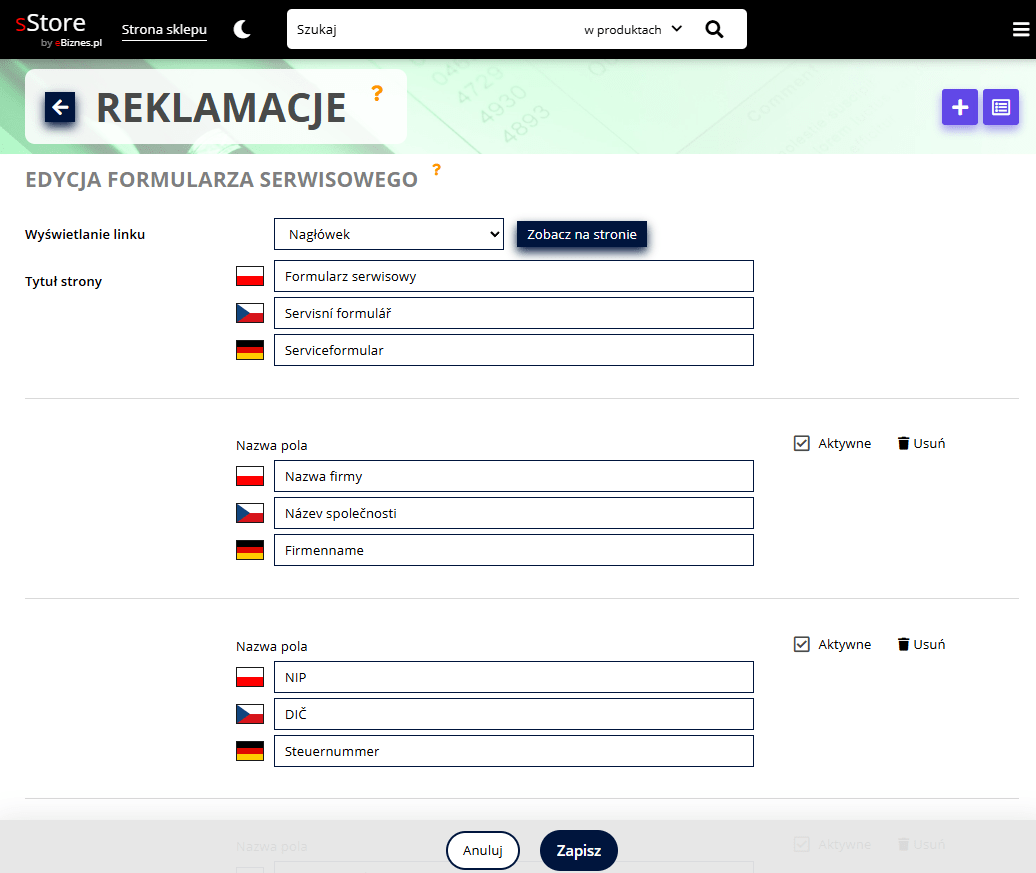The image size is (1036, 873).
Task: Uncheck Aktywne for the NIP field
Action: tap(801, 644)
